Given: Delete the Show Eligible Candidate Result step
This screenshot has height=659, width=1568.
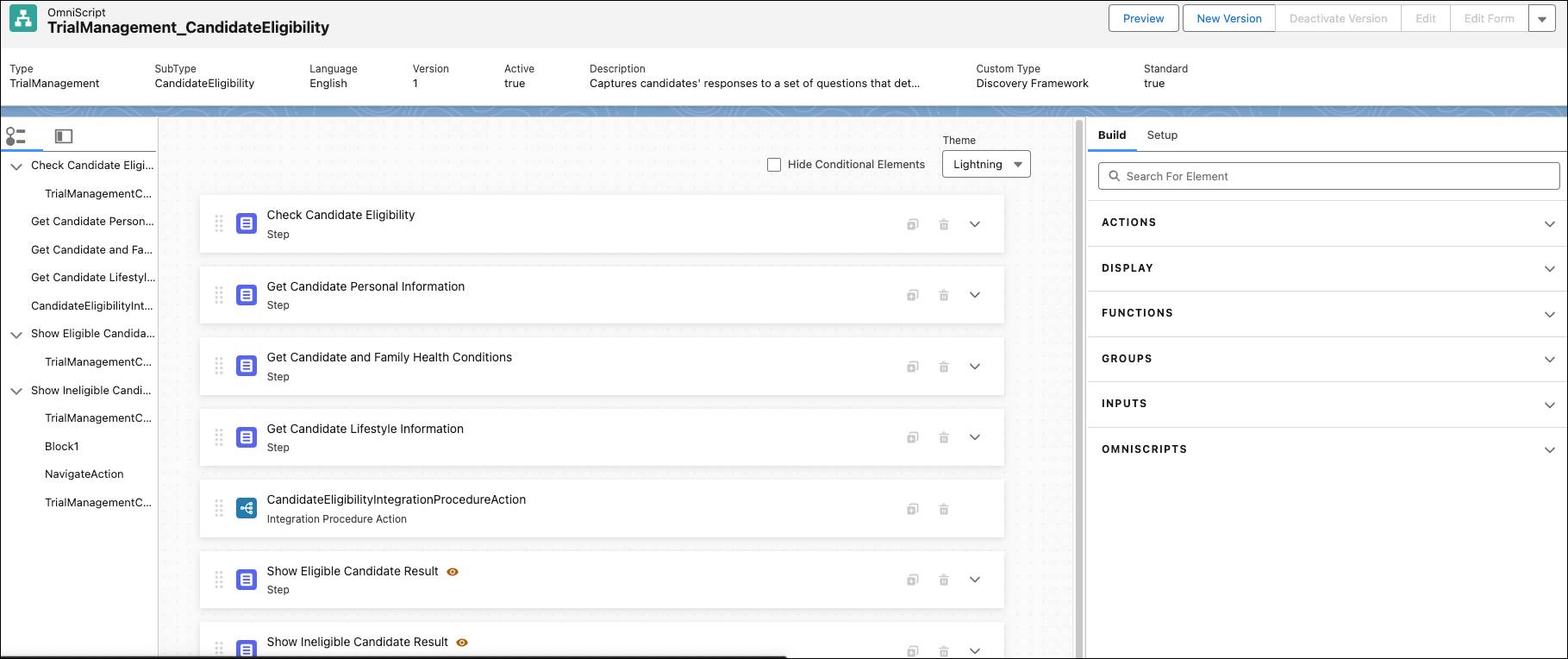Looking at the screenshot, I should (944, 580).
